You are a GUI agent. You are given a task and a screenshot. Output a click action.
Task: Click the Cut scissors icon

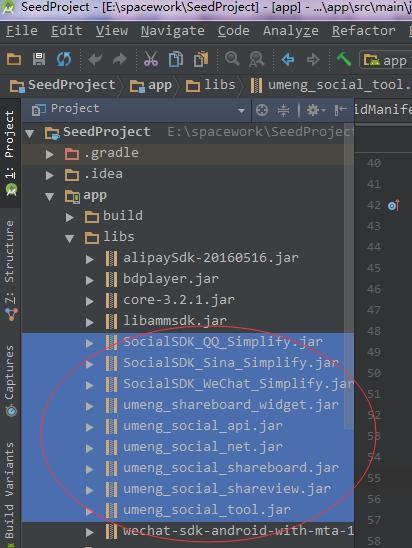151,59
